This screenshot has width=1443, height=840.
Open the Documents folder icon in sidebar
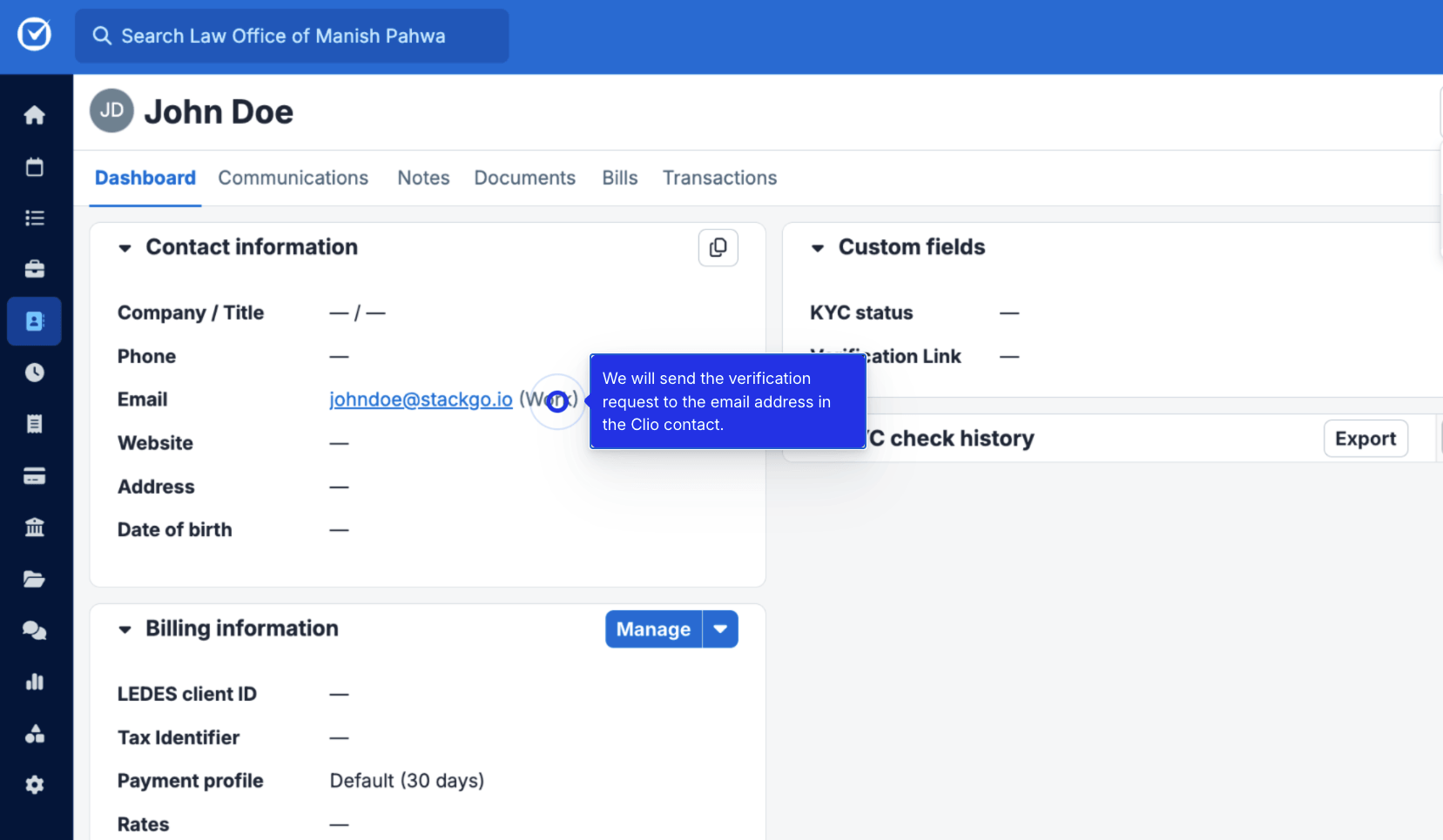[34, 579]
